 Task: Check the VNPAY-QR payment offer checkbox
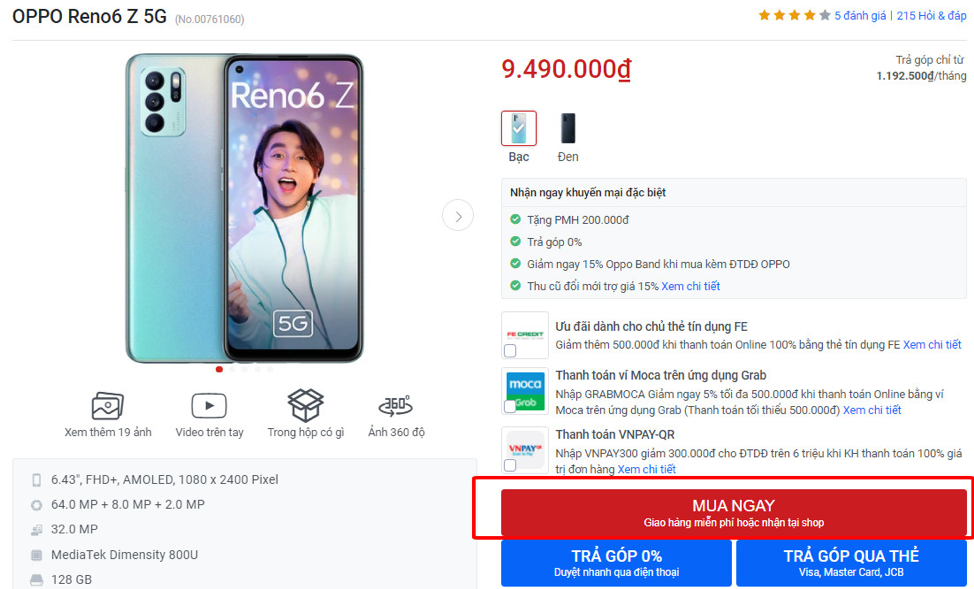[x=511, y=465]
